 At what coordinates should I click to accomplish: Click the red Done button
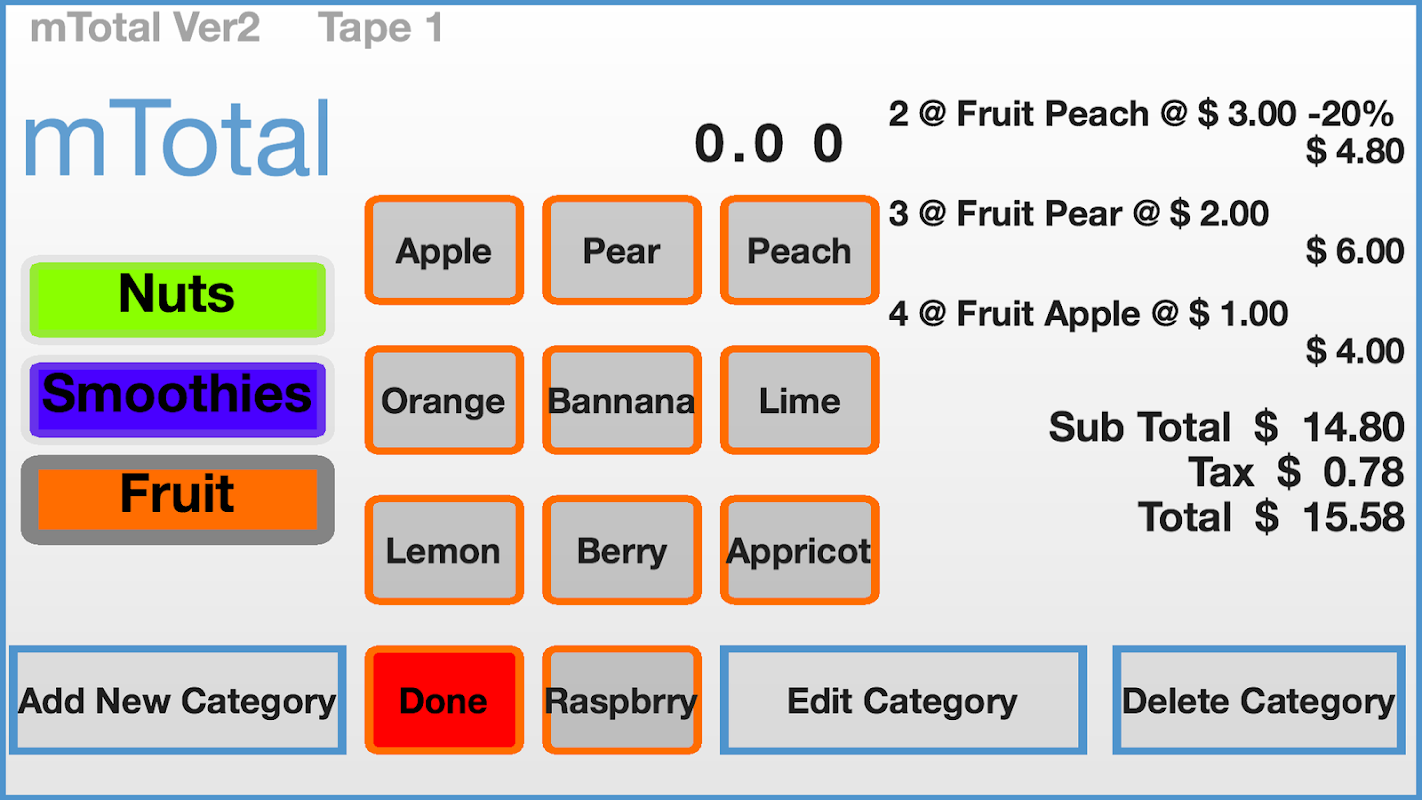(444, 700)
